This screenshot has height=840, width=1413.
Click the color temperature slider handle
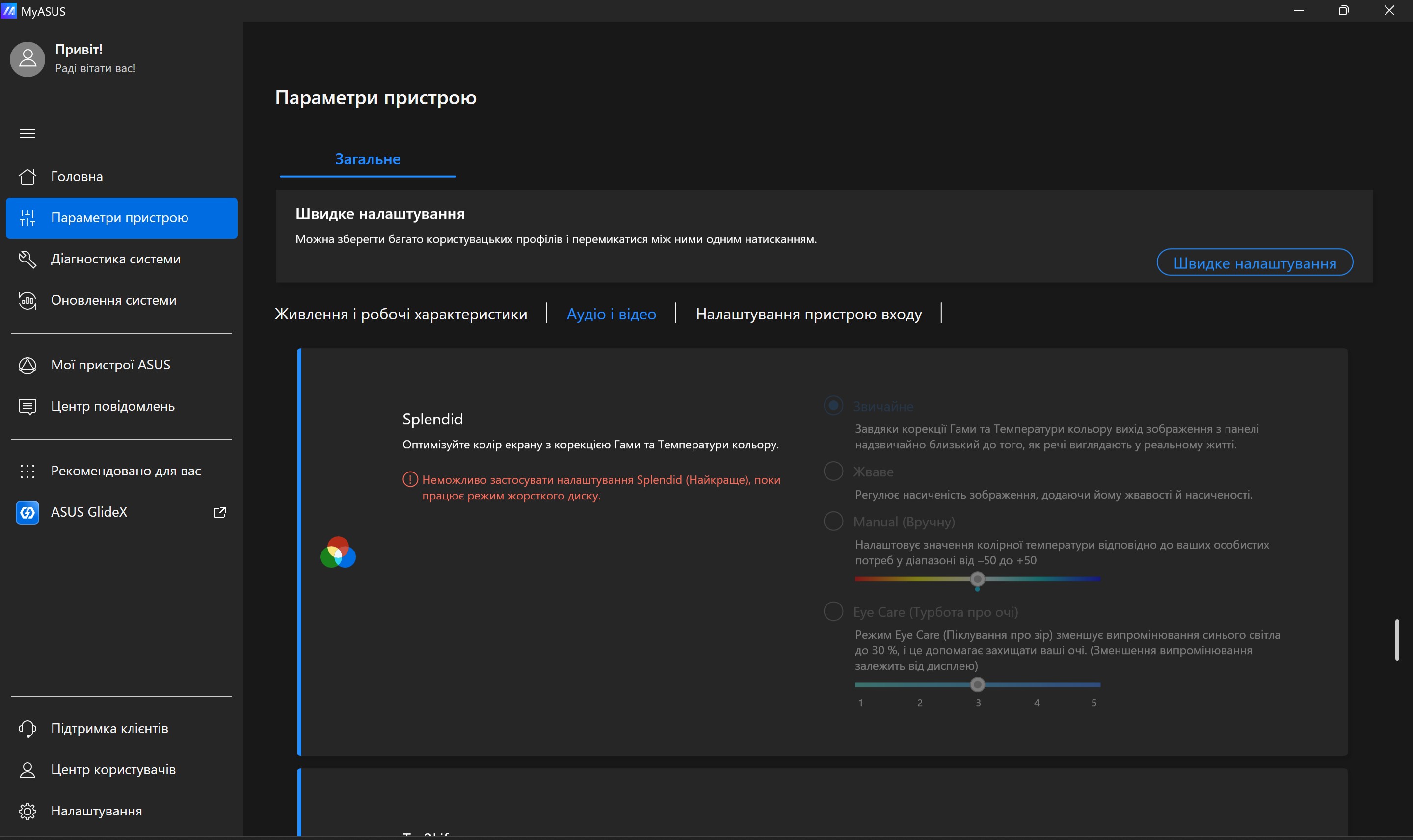coord(977,579)
